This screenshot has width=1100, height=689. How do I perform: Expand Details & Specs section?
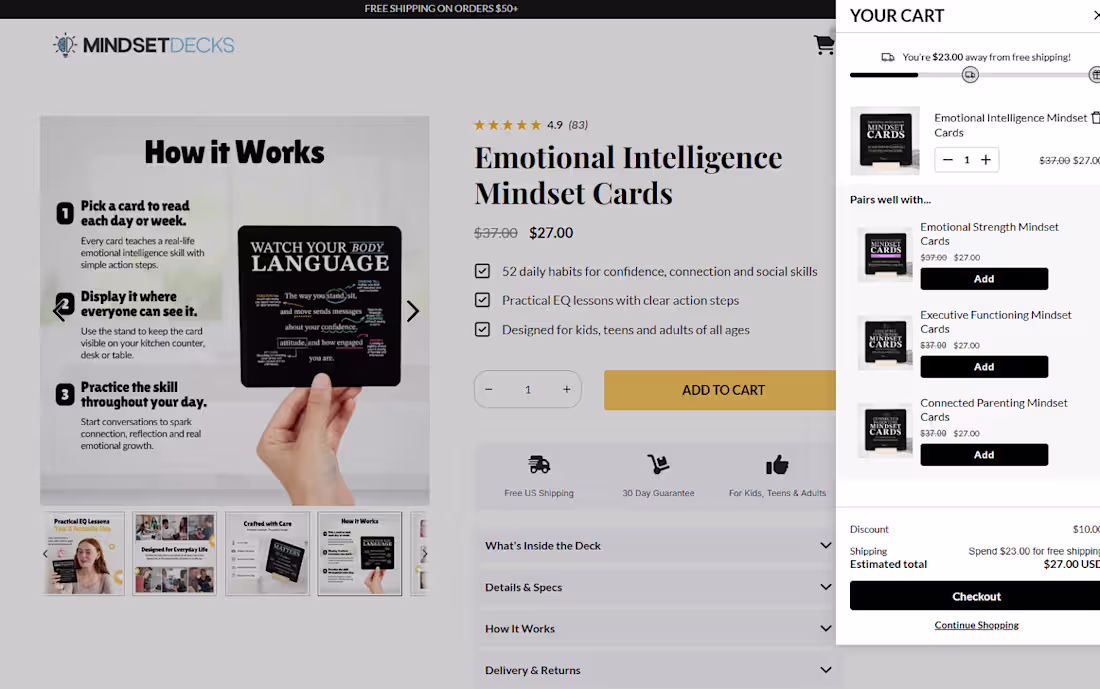tap(657, 587)
